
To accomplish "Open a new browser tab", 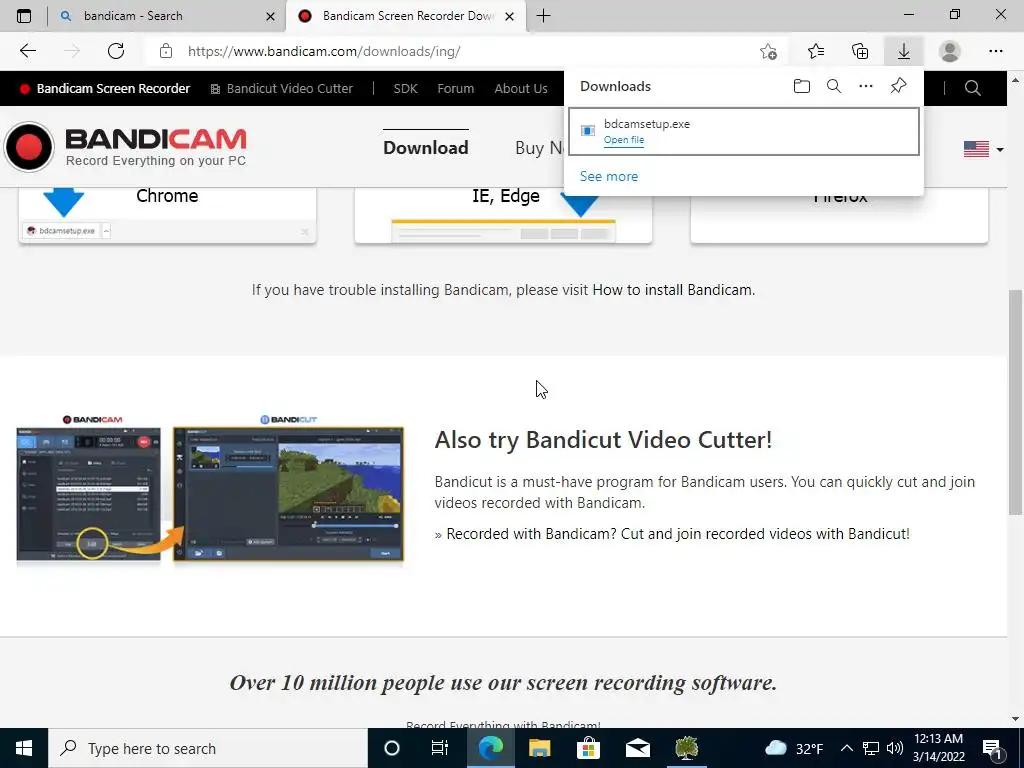I will (x=543, y=16).
